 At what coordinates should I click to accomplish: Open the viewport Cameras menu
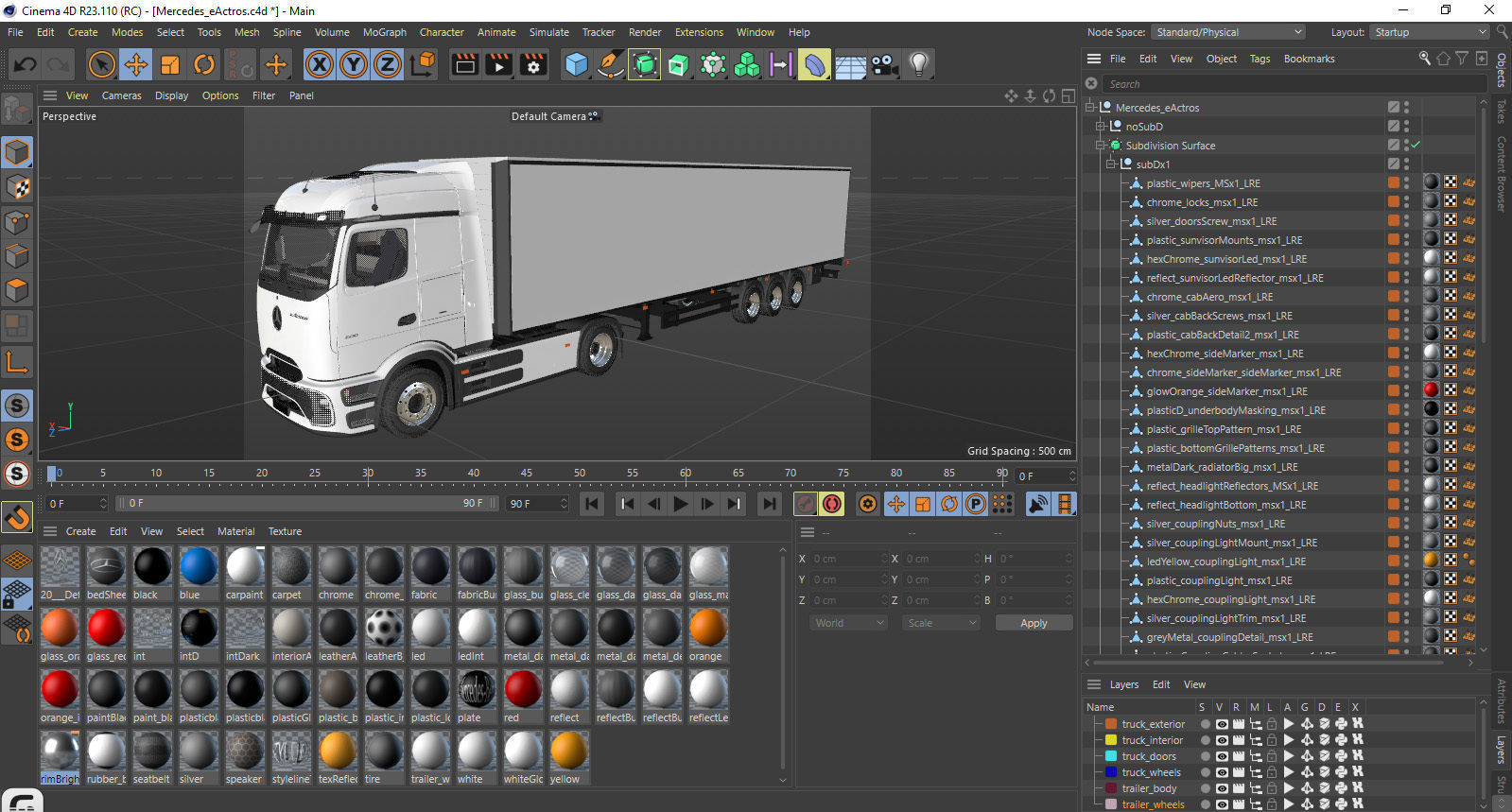(122, 95)
